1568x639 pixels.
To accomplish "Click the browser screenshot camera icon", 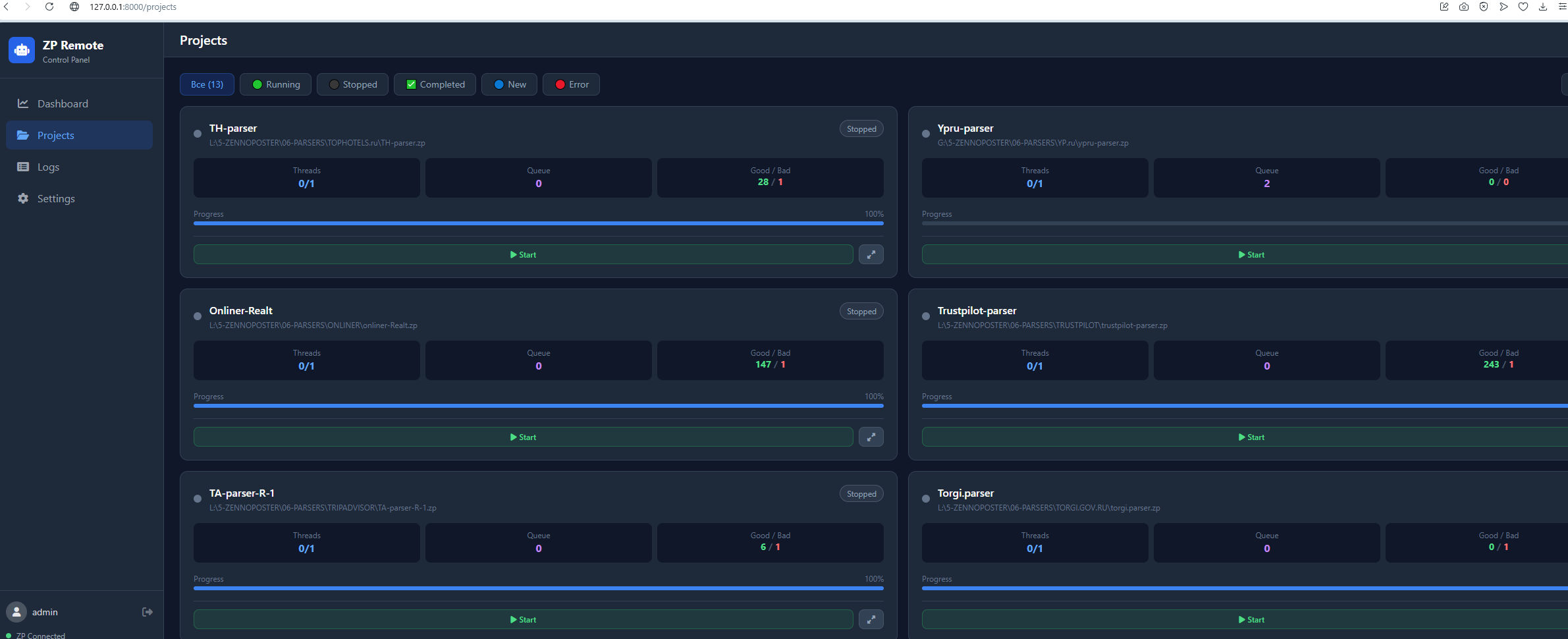I will [x=1463, y=7].
